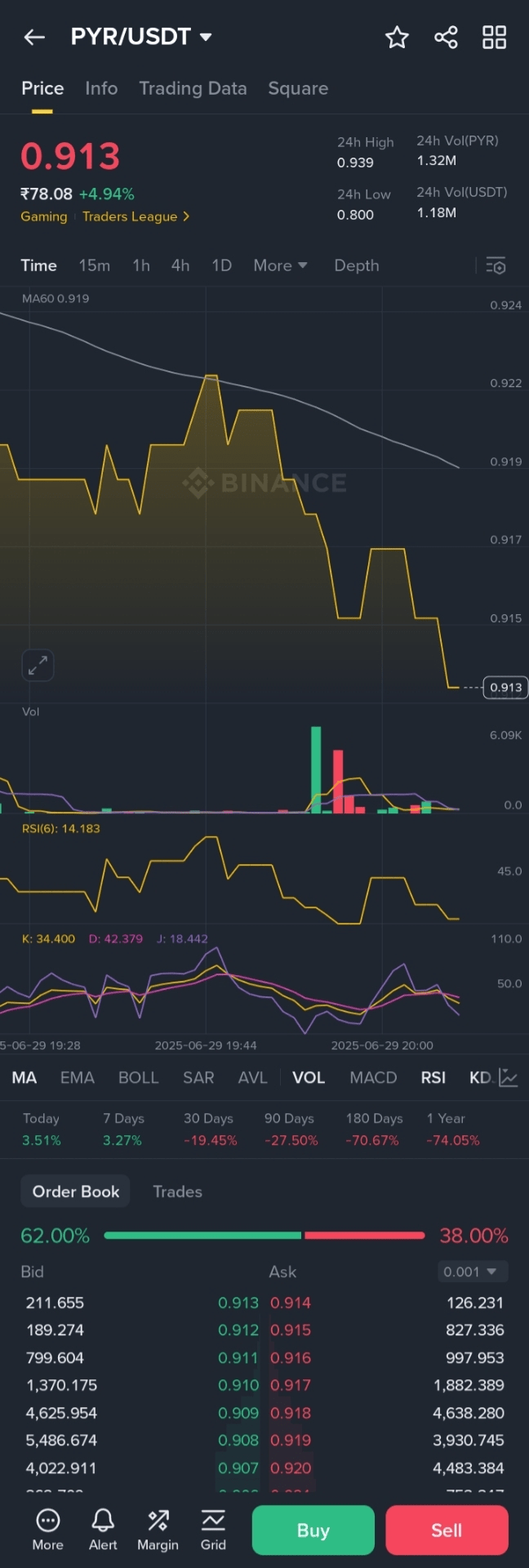Viewport: 529px width, 1568px height.
Task: Select ask price 0.914
Action: (291, 1303)
